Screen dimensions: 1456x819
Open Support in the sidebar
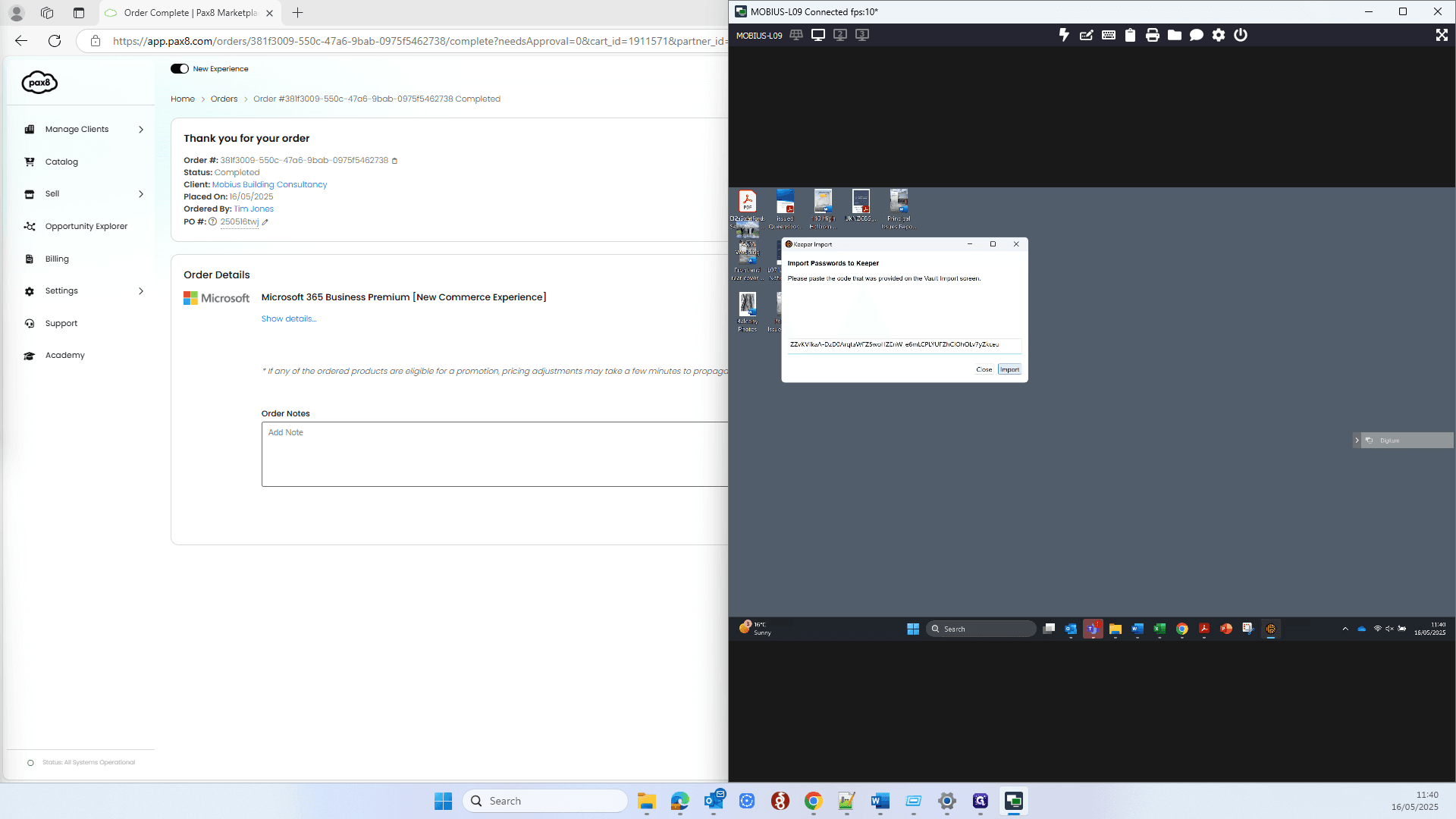point(61,324)
